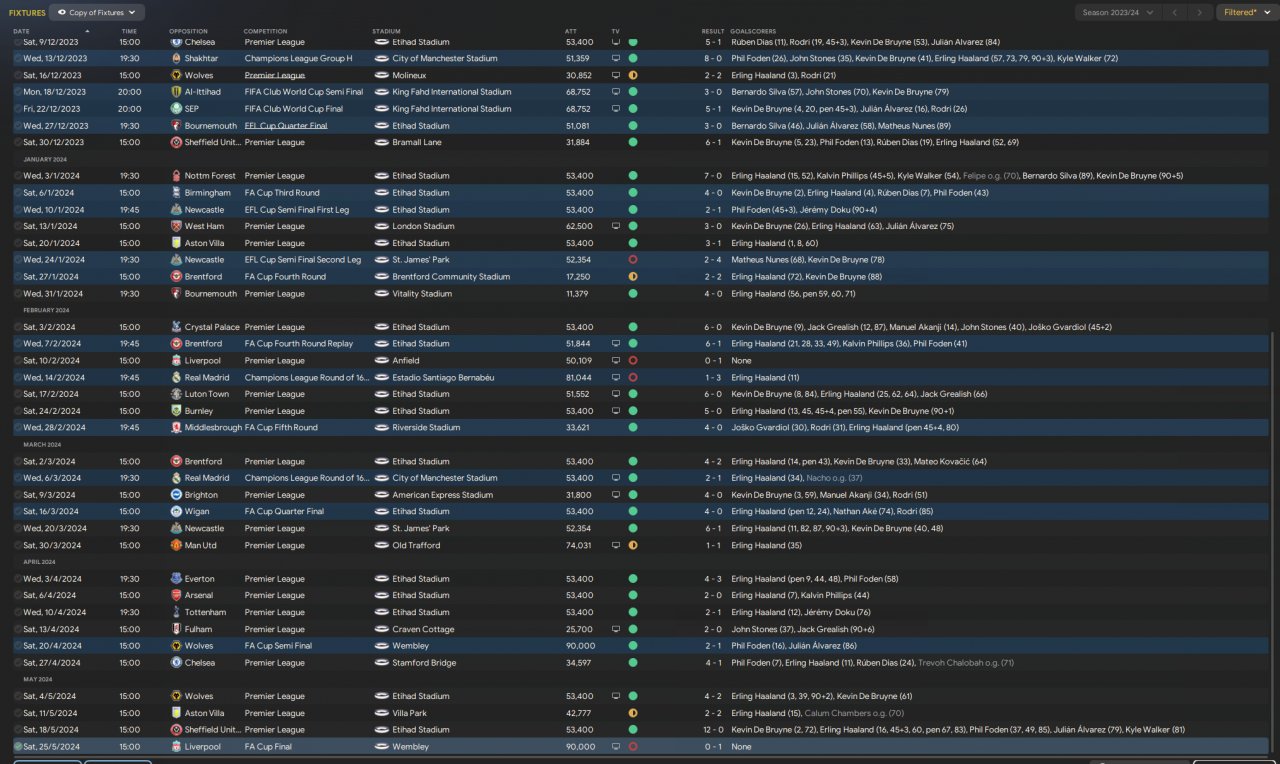Screen dimensions: 1280x764
Task: Click the orange draw dot on the Man Utd row
Action: (x=633, y=546)
